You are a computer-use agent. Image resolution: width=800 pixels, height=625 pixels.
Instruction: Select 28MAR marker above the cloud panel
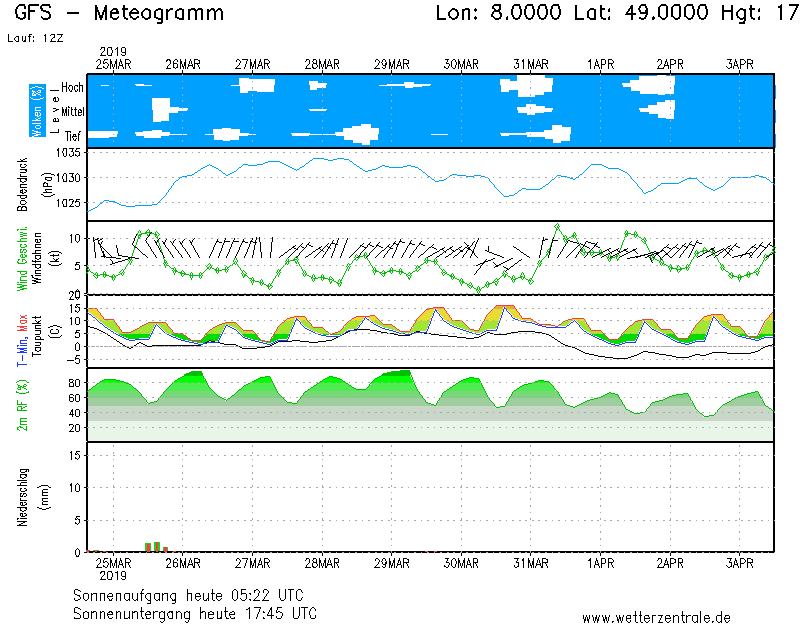(322, 64)
